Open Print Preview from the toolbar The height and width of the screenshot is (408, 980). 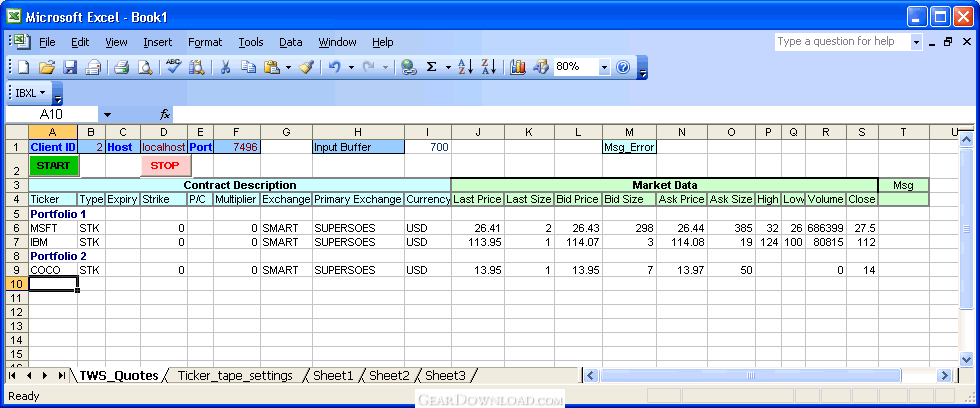[x=145, y=67]
